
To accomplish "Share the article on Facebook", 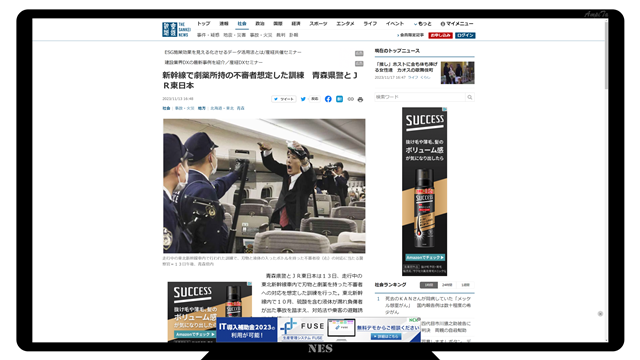I will pos(328,99).
